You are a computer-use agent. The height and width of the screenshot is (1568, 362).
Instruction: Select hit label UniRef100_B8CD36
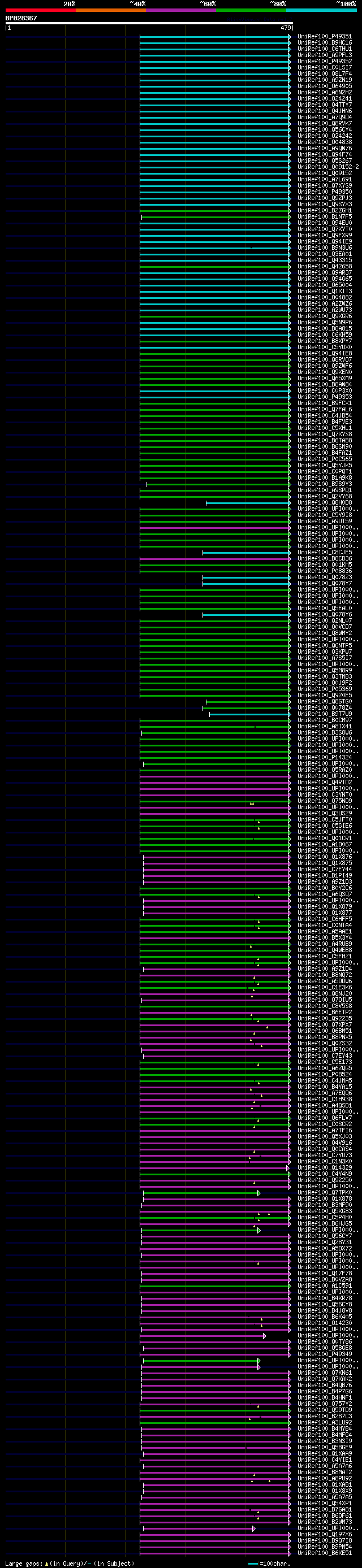coord(325,558)
